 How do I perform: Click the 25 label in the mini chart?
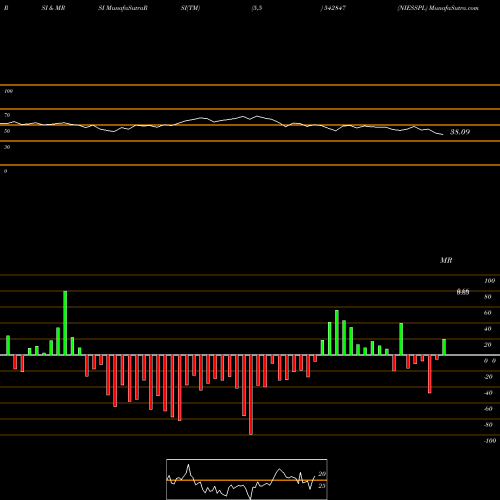pos(322,486)
